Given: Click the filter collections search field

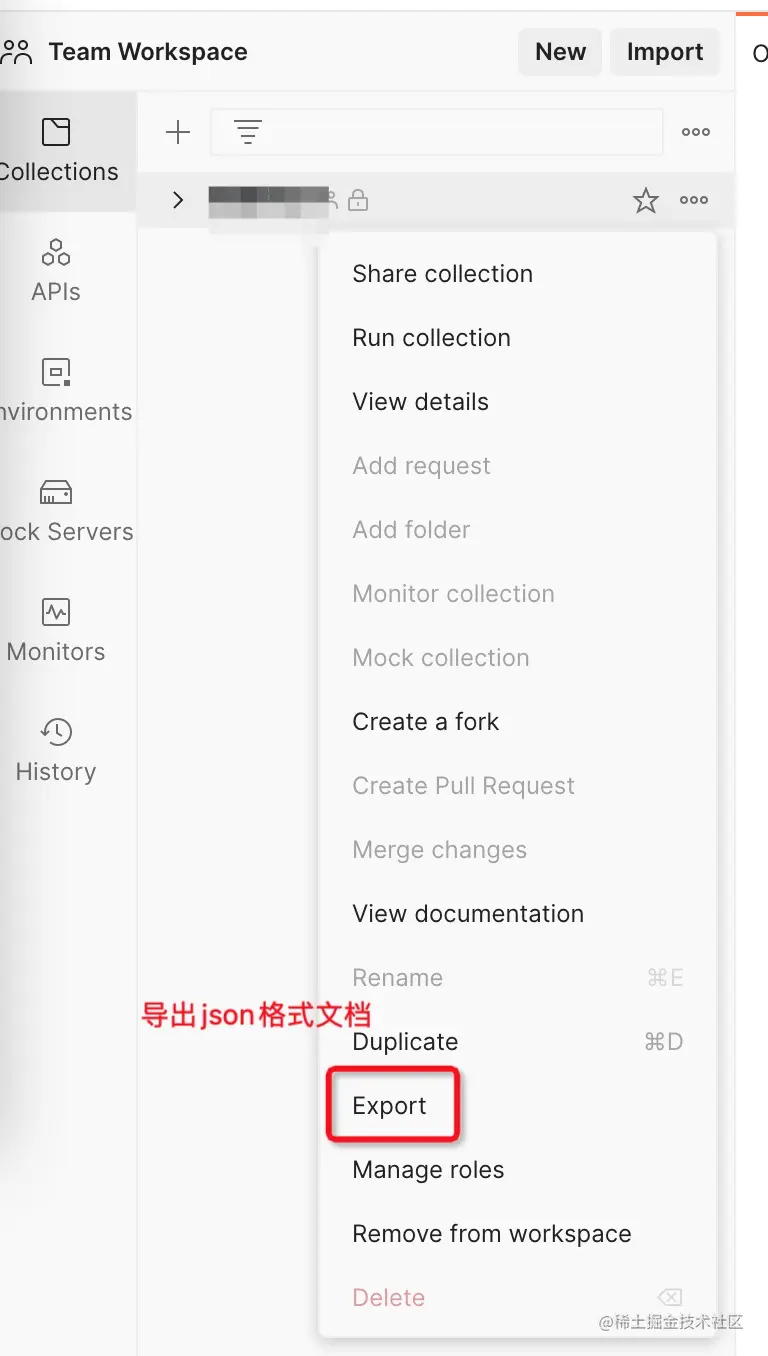Looking at the screenshot, I should 450,132.
